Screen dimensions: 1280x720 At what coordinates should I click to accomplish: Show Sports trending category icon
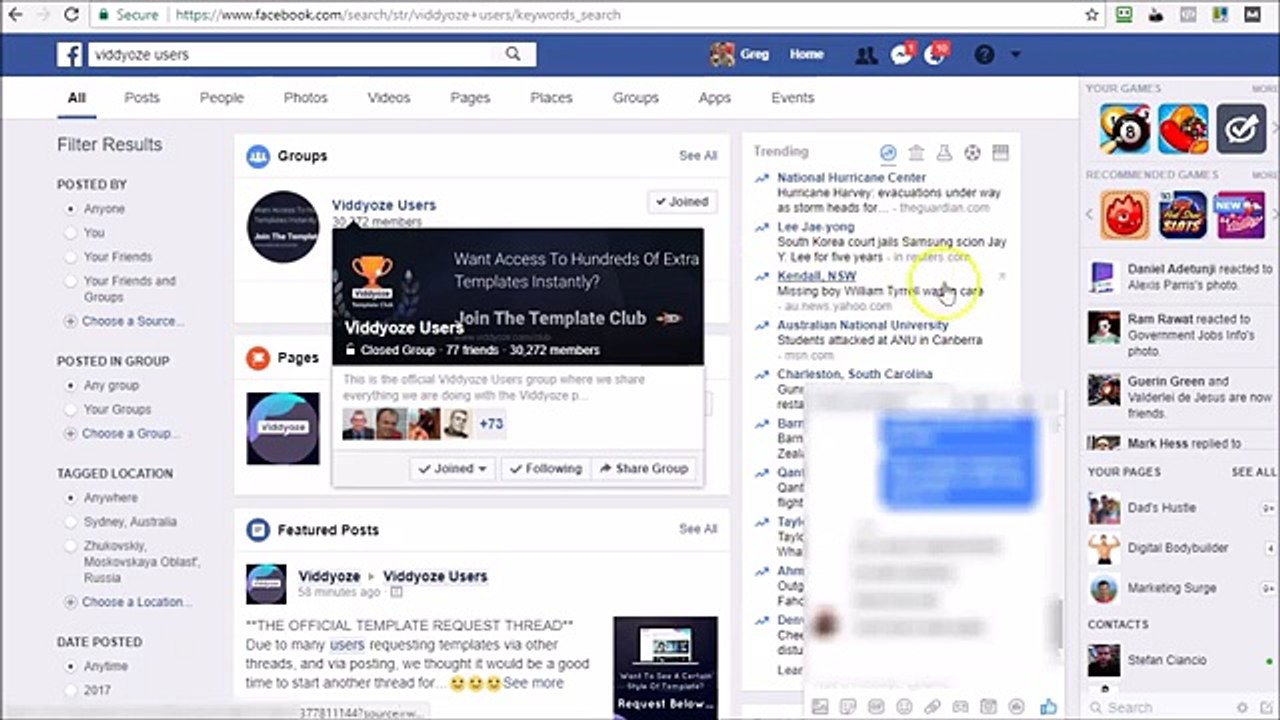(972, 152)
